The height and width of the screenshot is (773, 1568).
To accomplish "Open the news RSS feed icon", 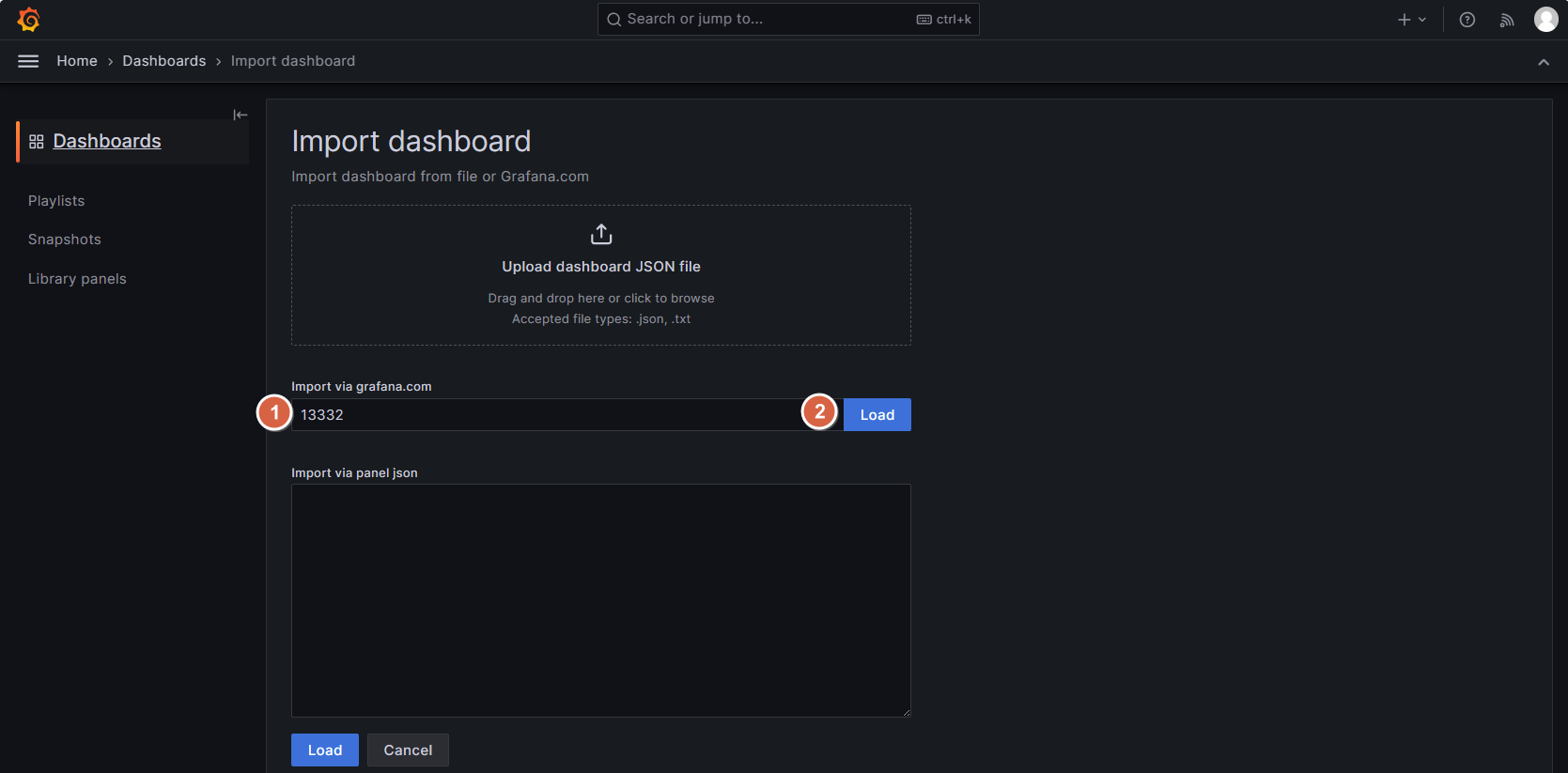I will tap(1507, 20).
